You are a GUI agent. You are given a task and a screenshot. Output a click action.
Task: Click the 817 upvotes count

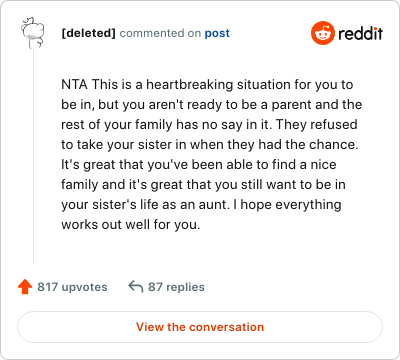(72, 287)
